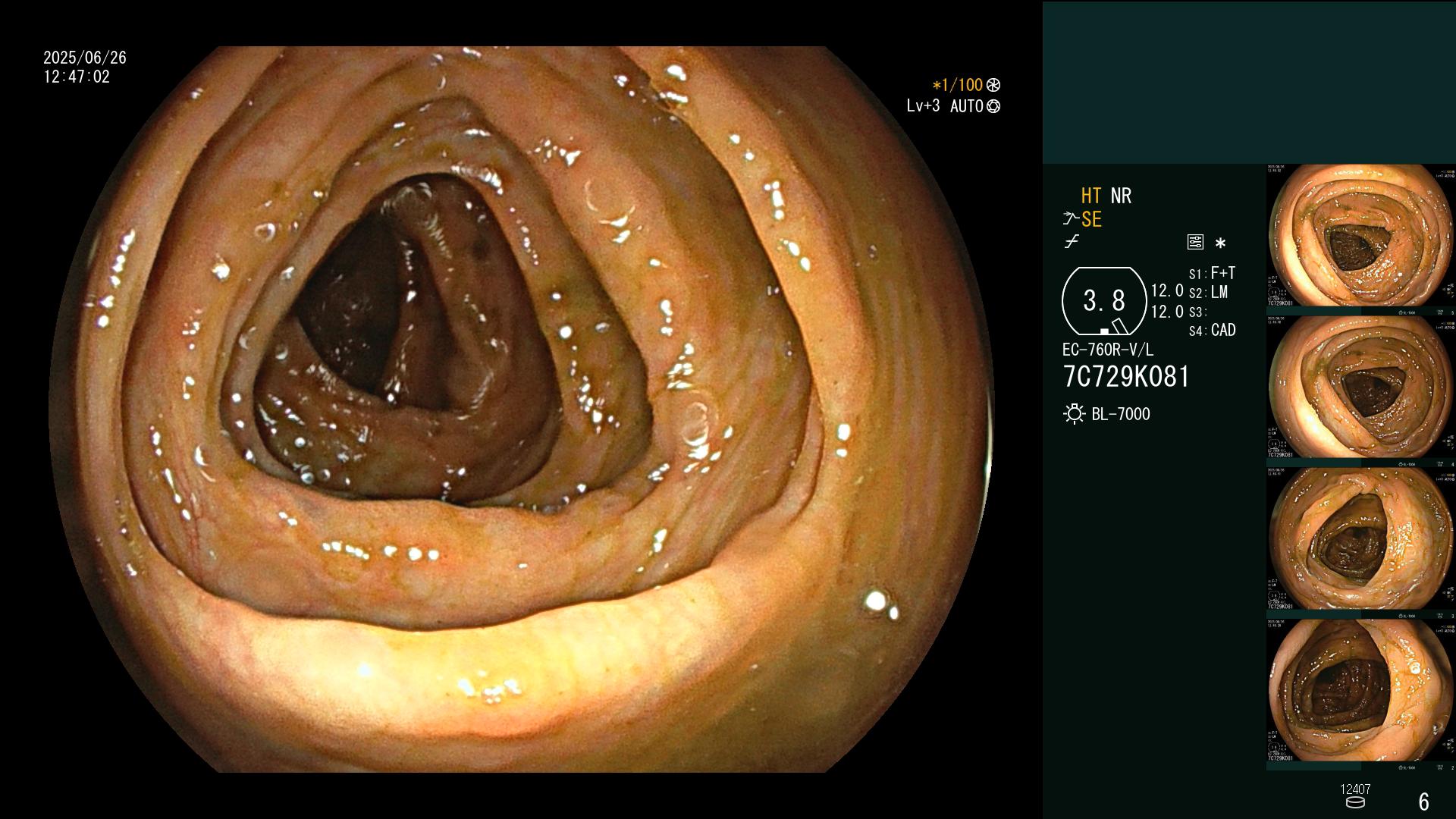
Task: Select the bottom captured colon thumbnail
Action: pos(1360,691)
